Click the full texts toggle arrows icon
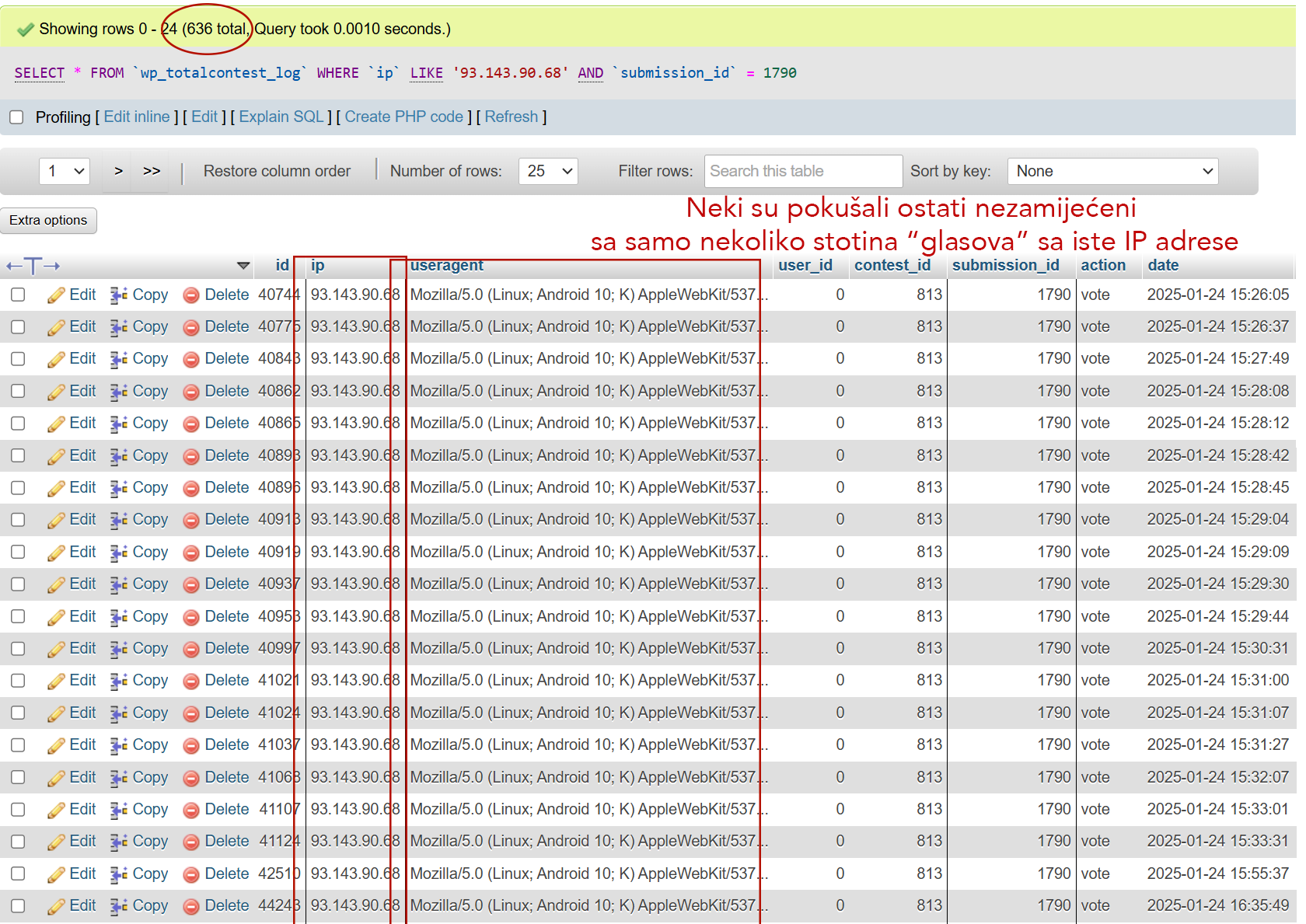 click(x=33, y=267)
